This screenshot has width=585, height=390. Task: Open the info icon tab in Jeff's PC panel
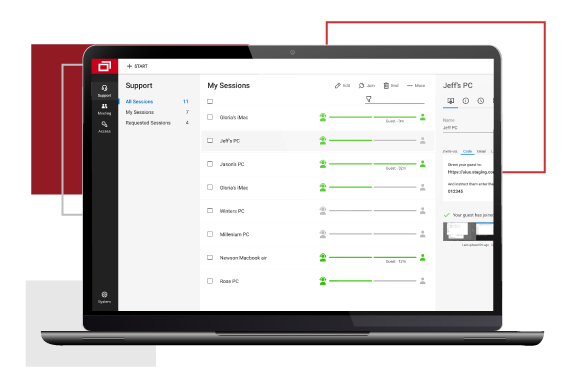tap(466, 101)
